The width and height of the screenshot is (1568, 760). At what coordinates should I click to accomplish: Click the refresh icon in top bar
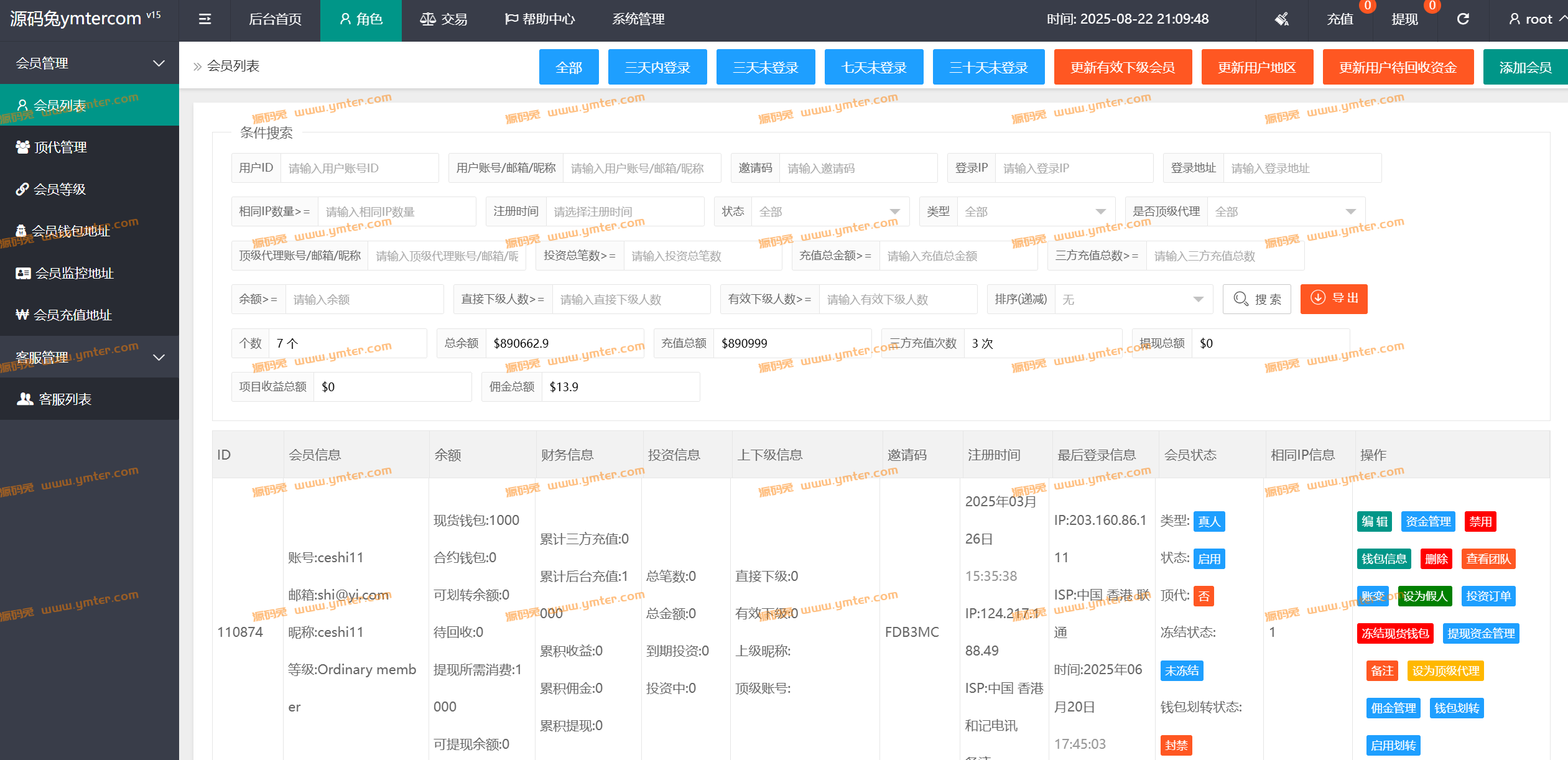[x=1463, y=19]
